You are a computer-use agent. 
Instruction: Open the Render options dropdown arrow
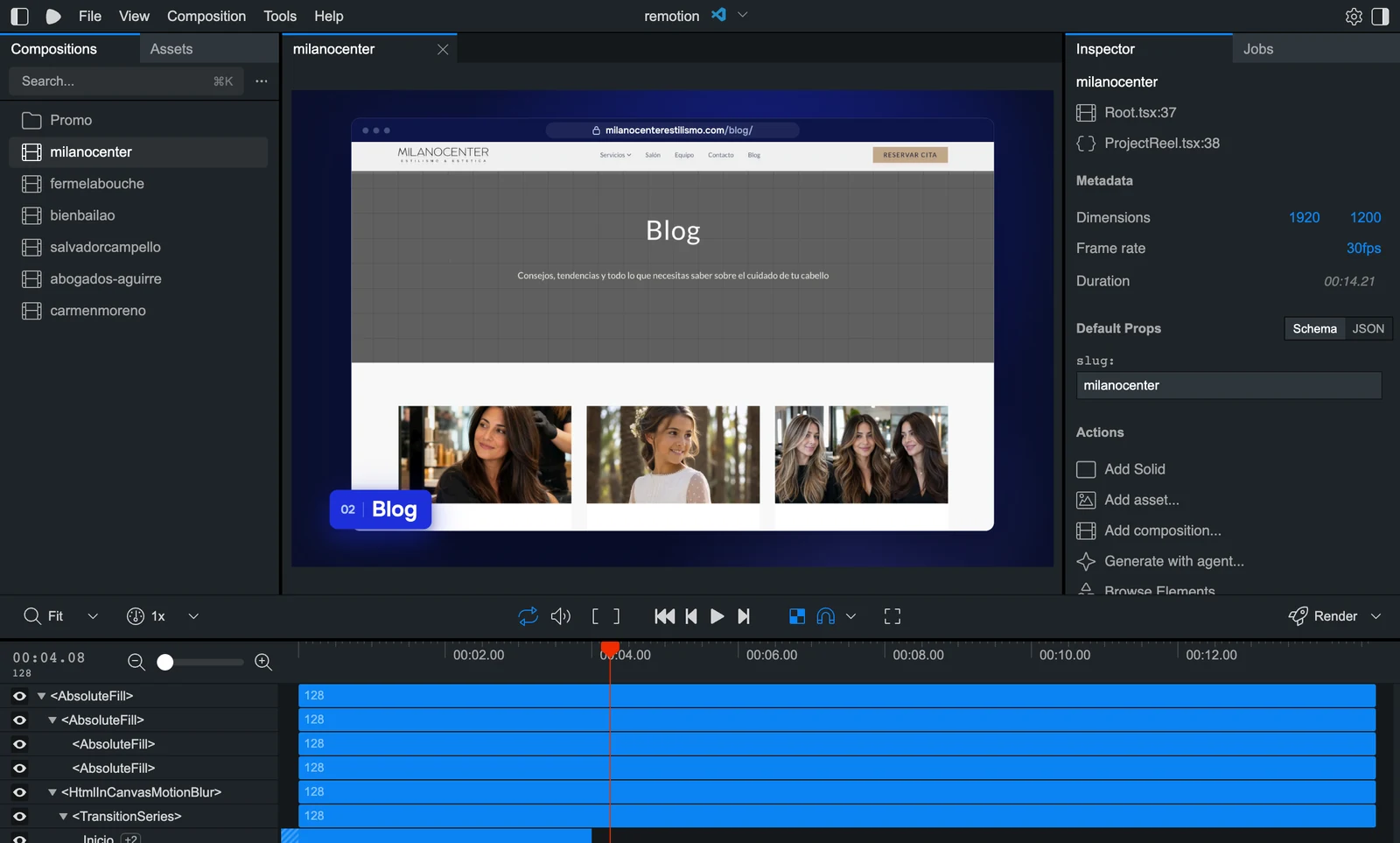tap(1376, 616)
